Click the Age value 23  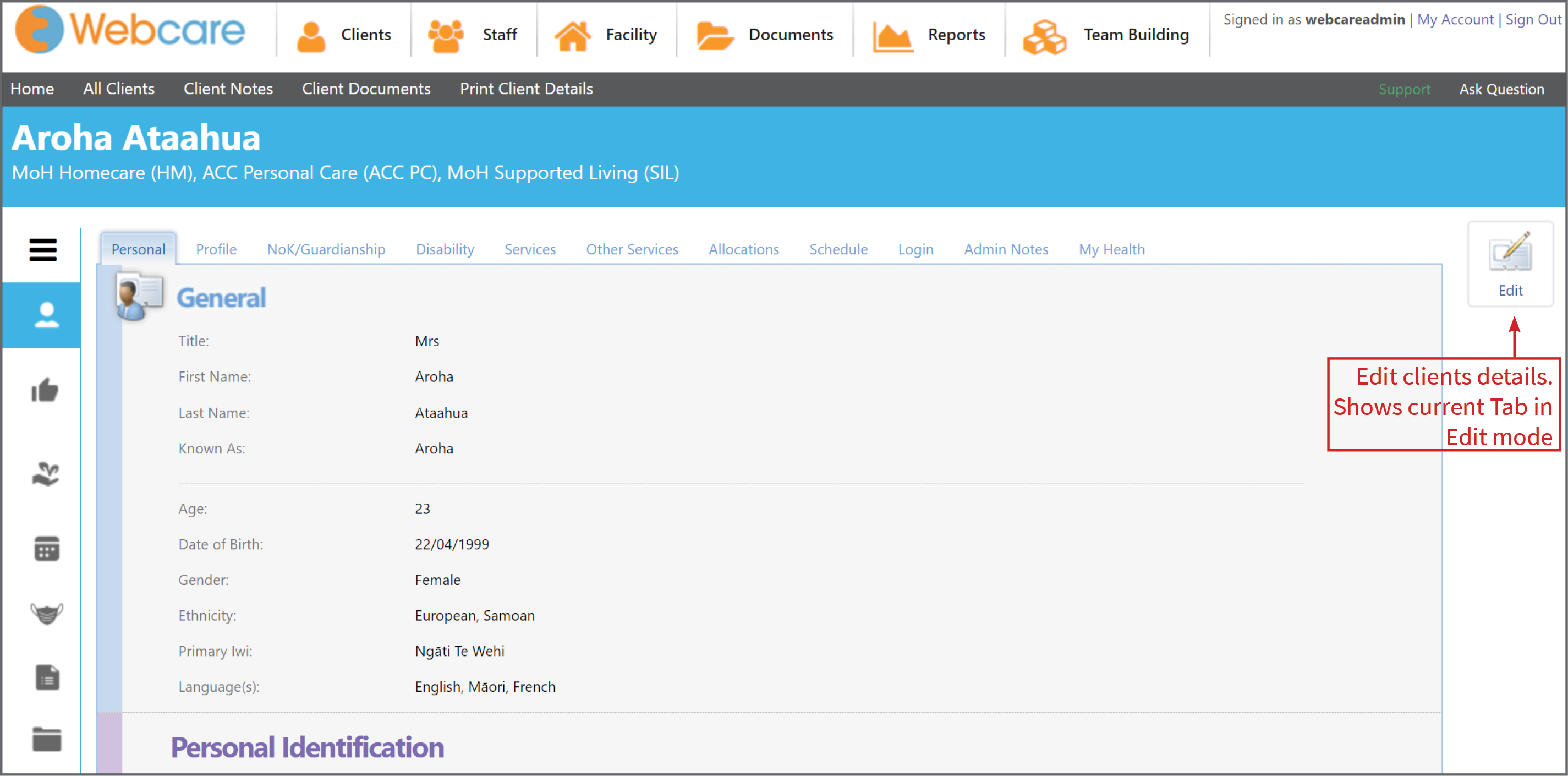coord(423,509)
